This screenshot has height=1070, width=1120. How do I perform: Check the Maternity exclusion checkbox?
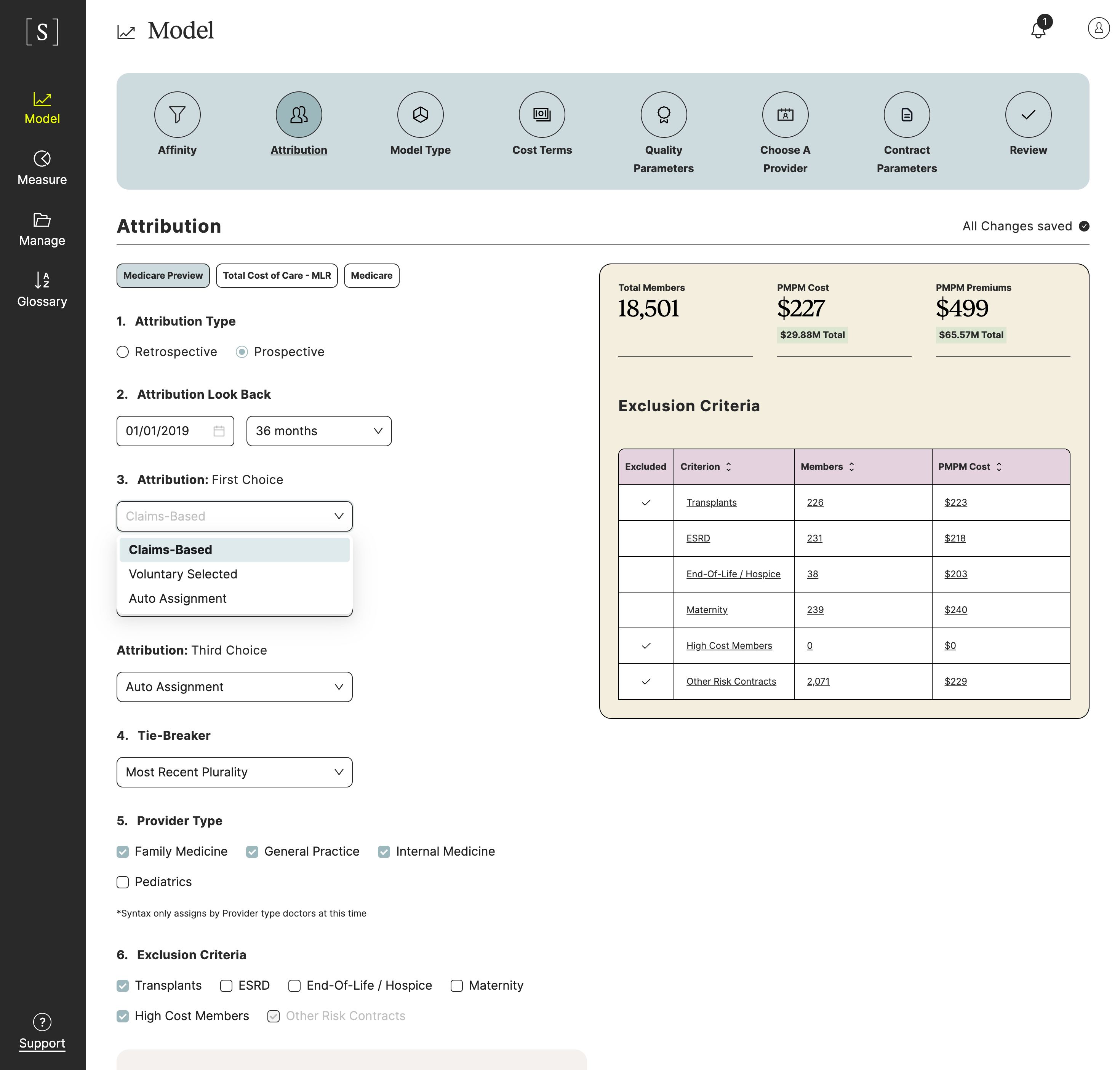click(x=456, y=986)
